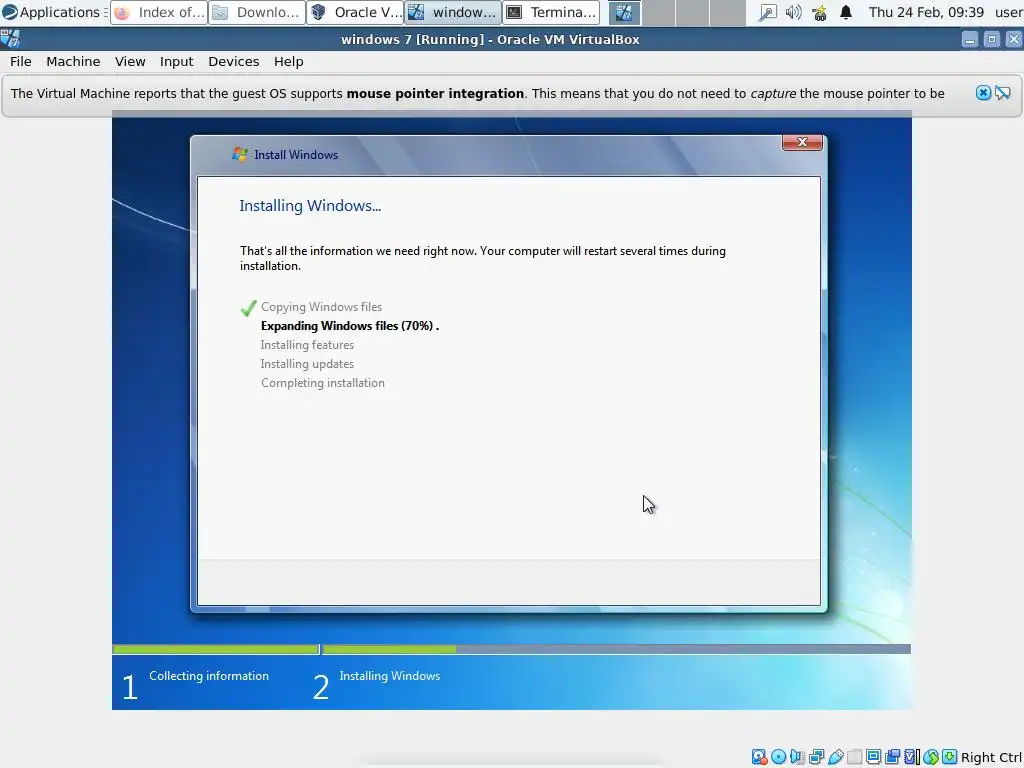Open the hard disk activity indicator
The width and height of the screenshot is (1024, 768).
(759, 757)
